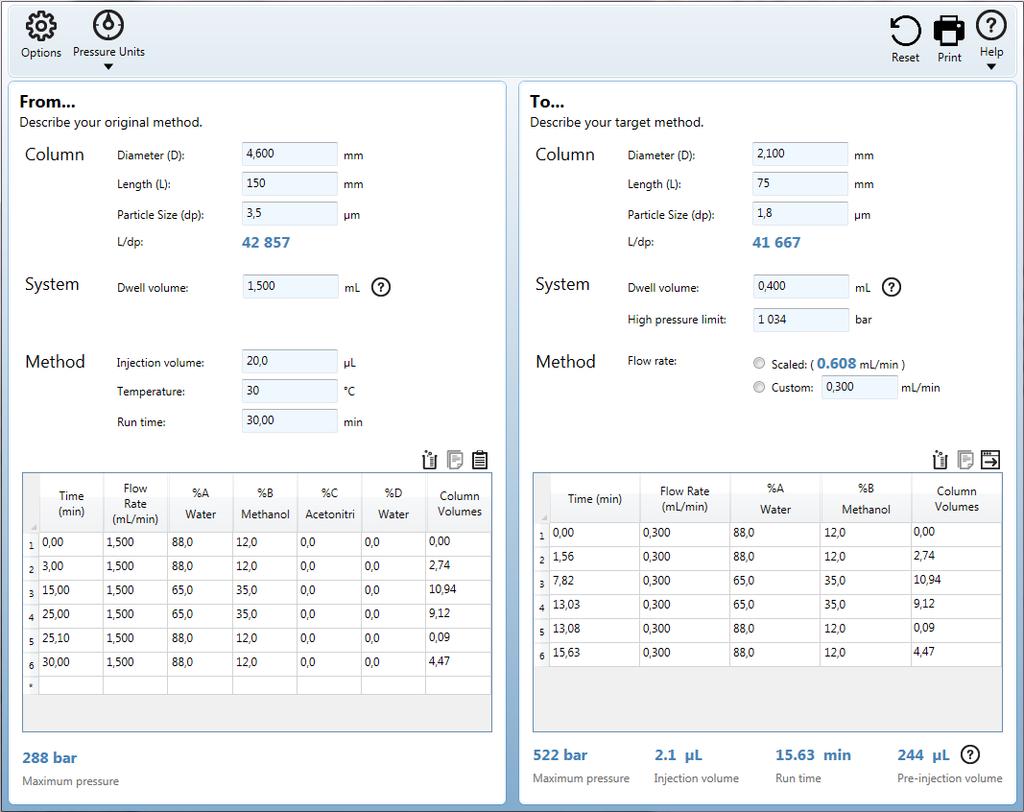This screenshot has height=812, width=1024.
Task: Click the 1,56 time cell in the To table
Action: tap(595, 557)
